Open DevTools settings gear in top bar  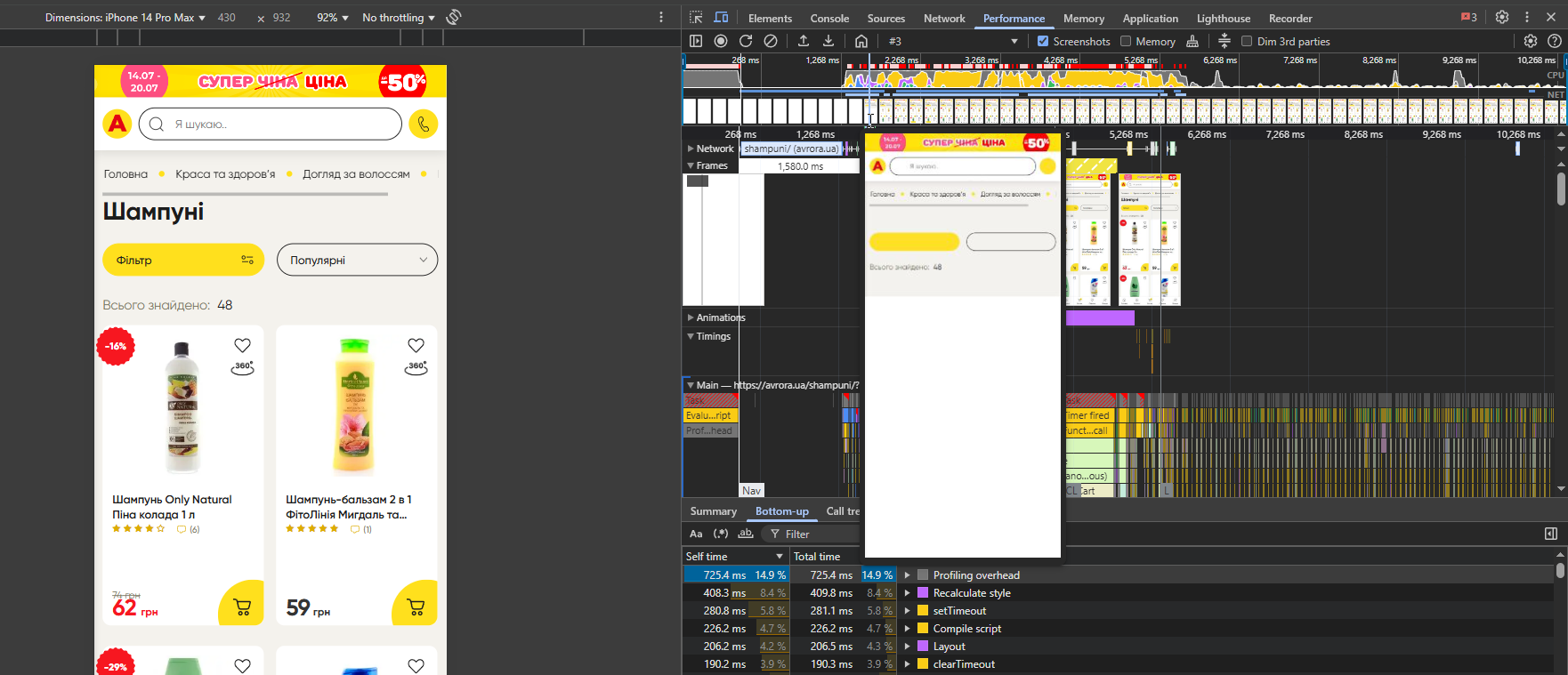[x=1502, y=17]
